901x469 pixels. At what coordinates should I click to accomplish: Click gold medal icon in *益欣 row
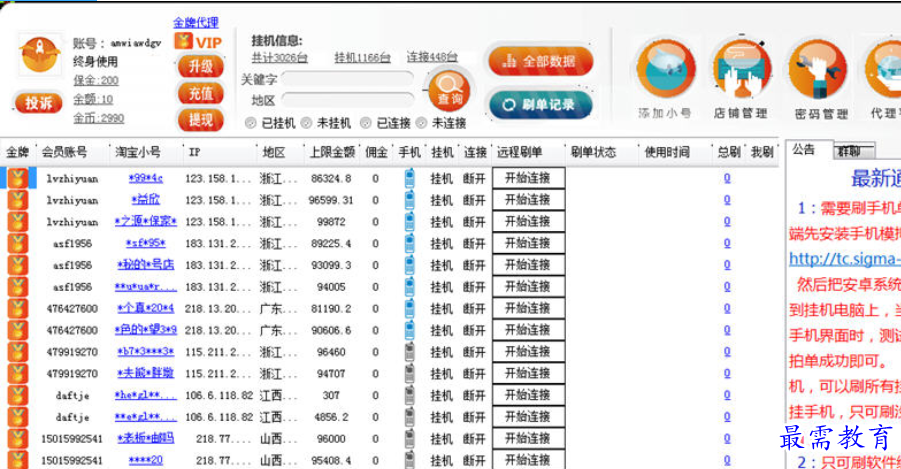tap(17, 201)
